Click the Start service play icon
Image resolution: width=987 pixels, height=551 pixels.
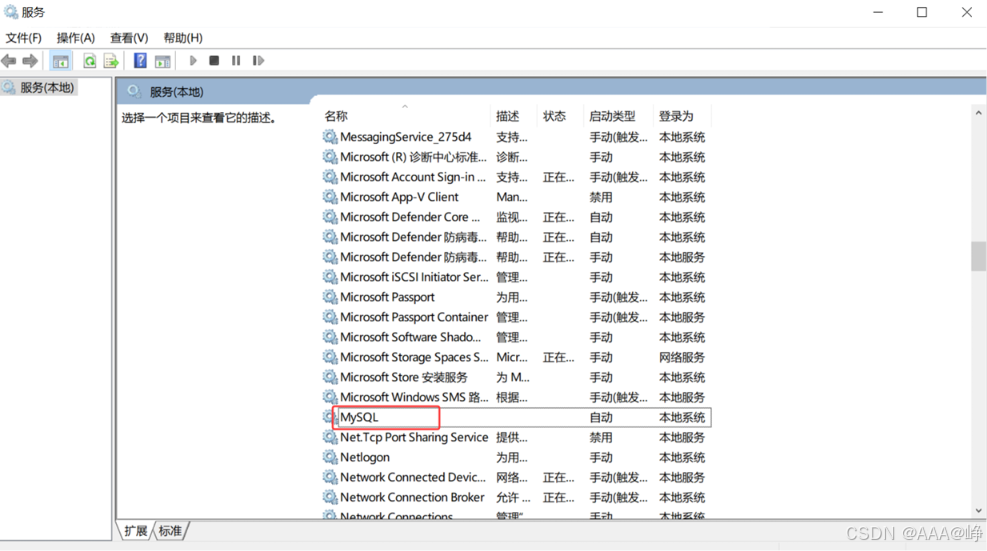click(x=193, y=60)
